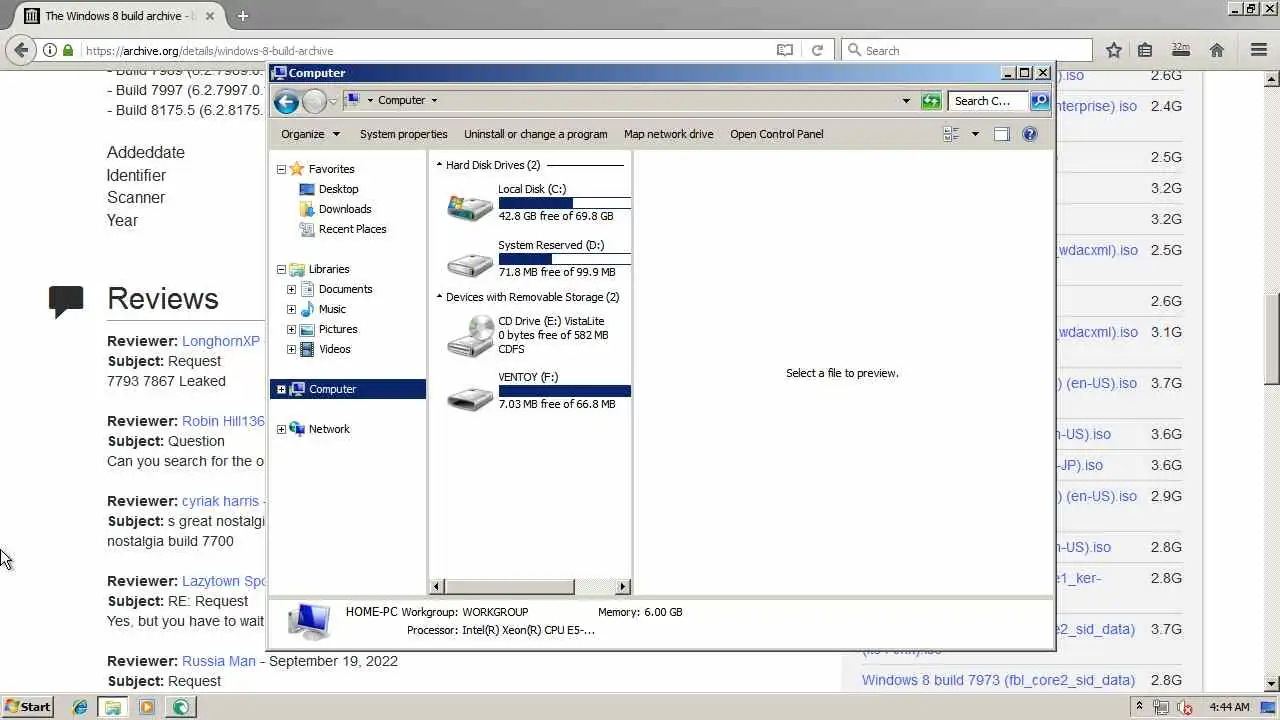Click Uninstall or change a program
1280x720 pixels.
point(535,134)
